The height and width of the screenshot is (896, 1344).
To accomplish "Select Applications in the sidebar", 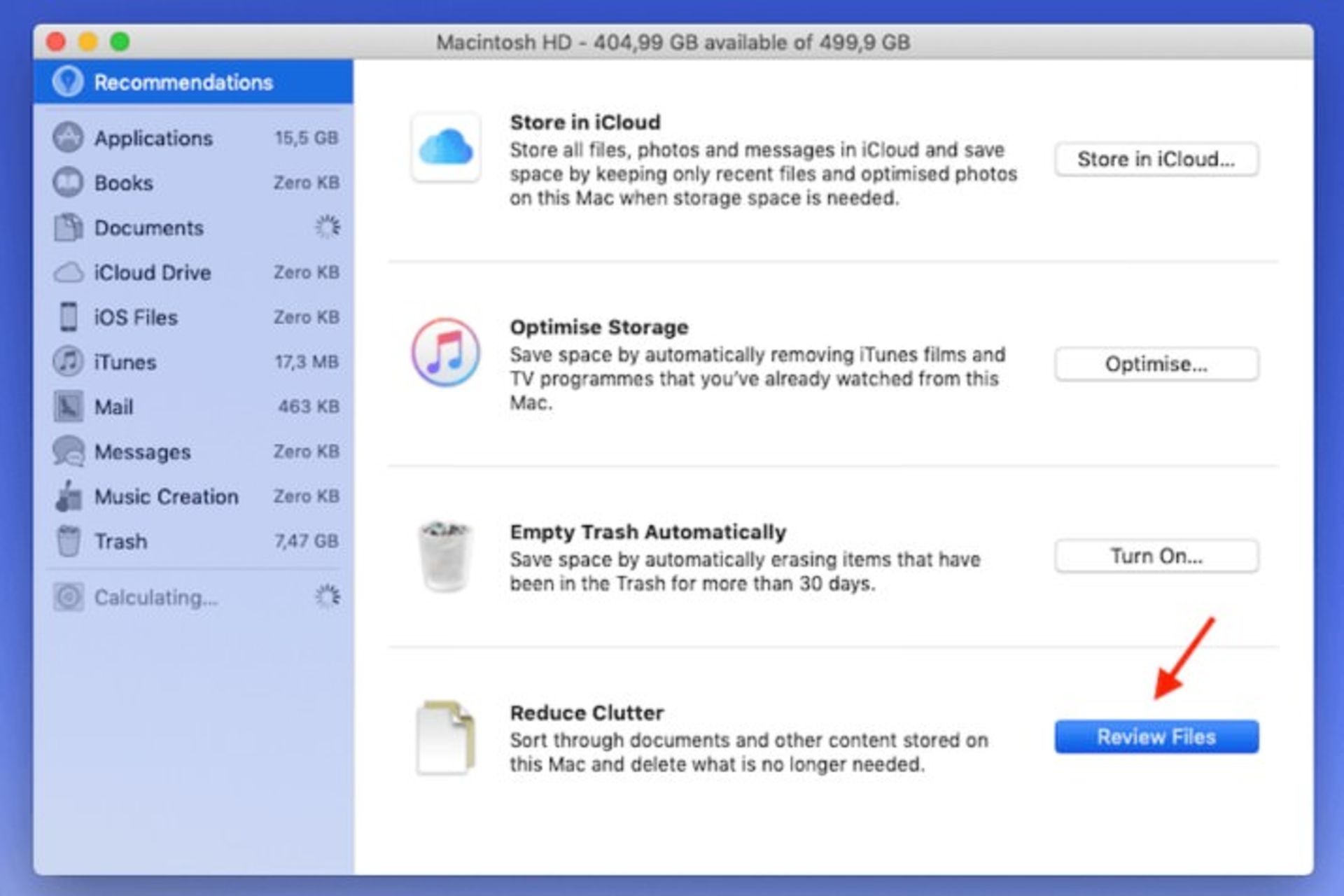I will click(194, 138).
